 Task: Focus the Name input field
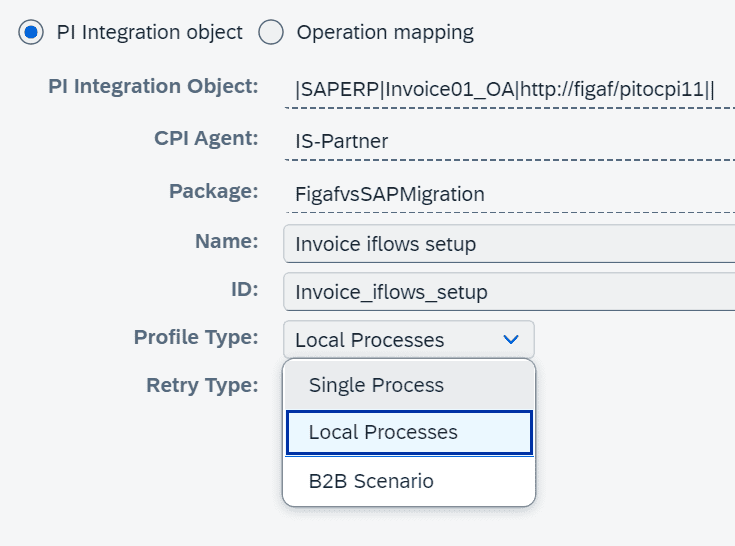pyautogui.click(x=510, y=244)
